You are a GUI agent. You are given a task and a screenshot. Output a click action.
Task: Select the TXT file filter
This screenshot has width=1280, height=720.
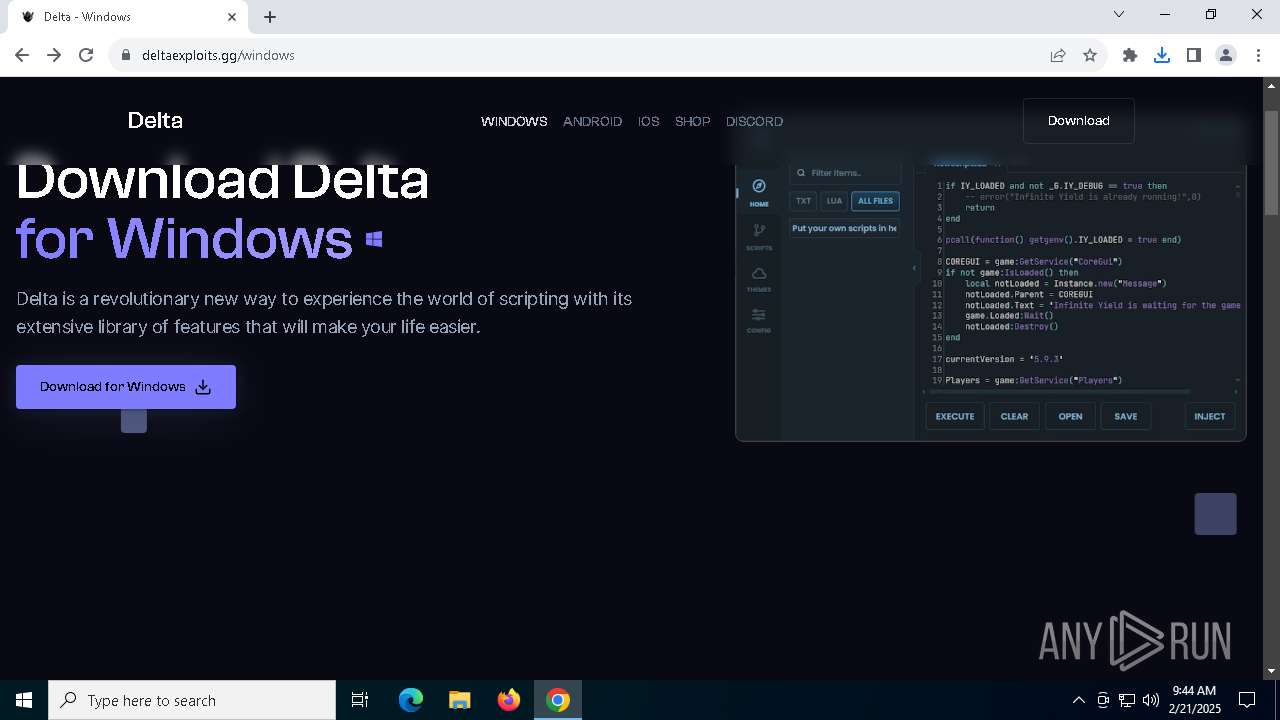803,201
